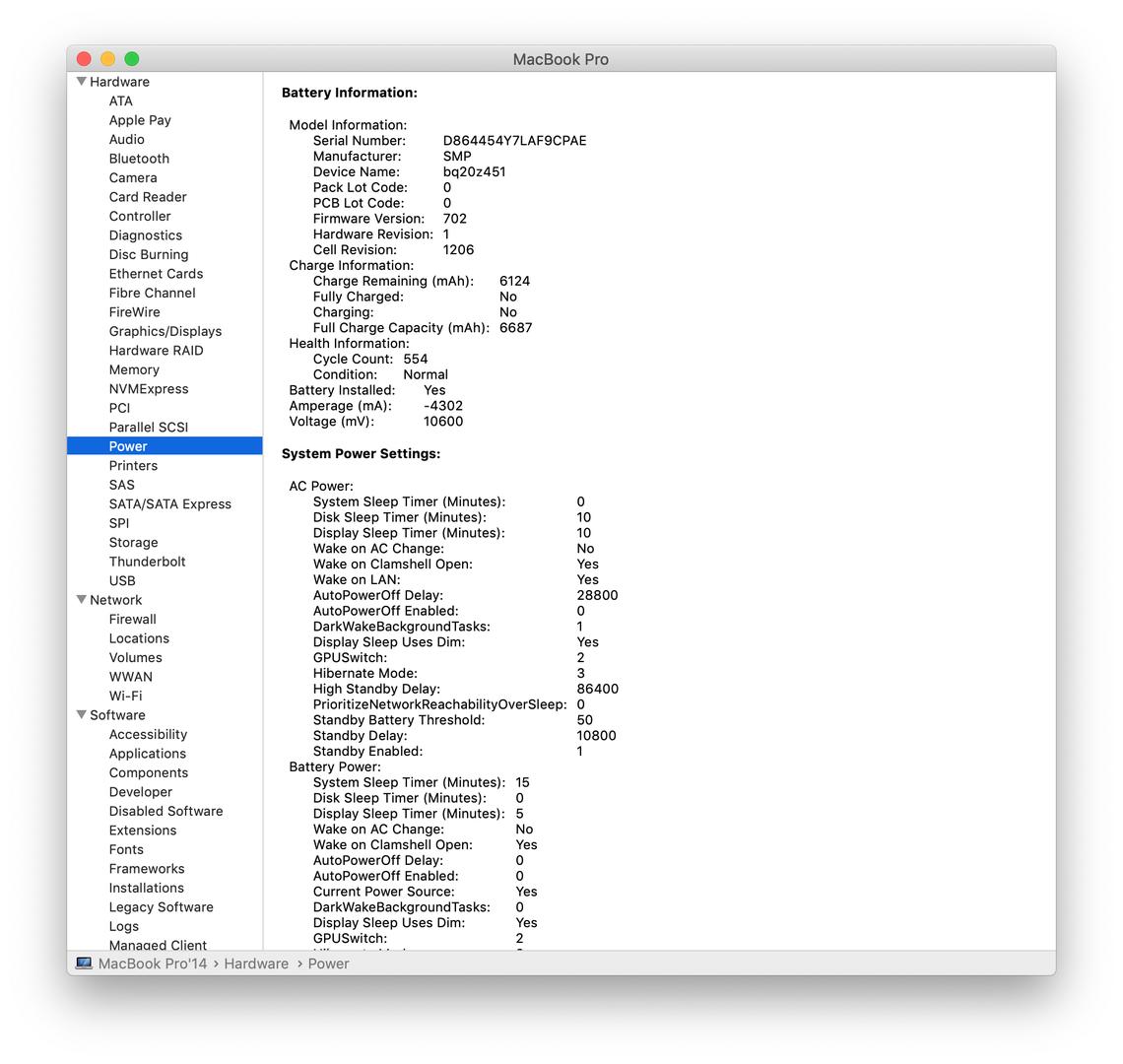
Task: Open Applications software list
Action: coord(147,754)
